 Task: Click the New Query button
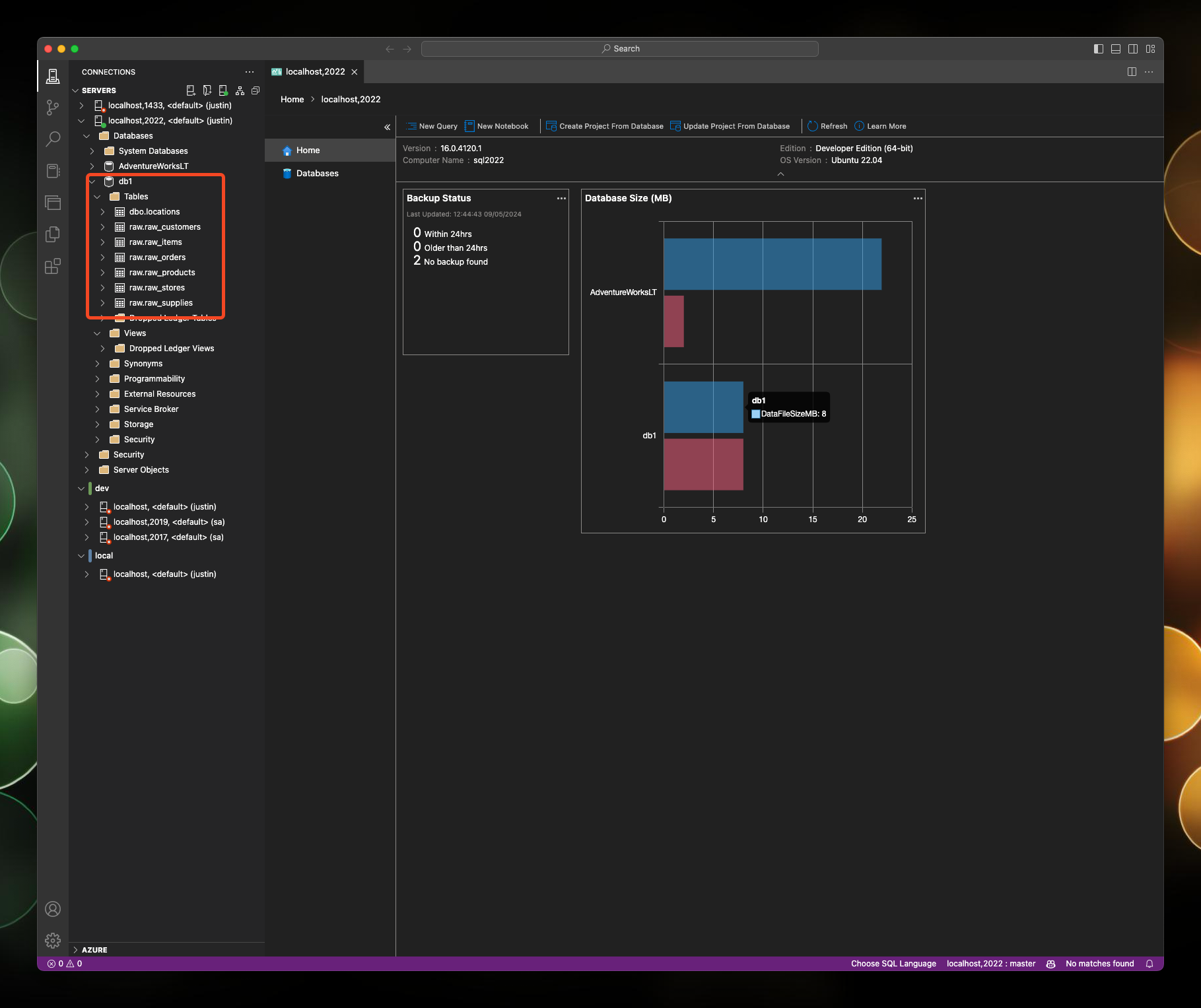pos(432,126)
